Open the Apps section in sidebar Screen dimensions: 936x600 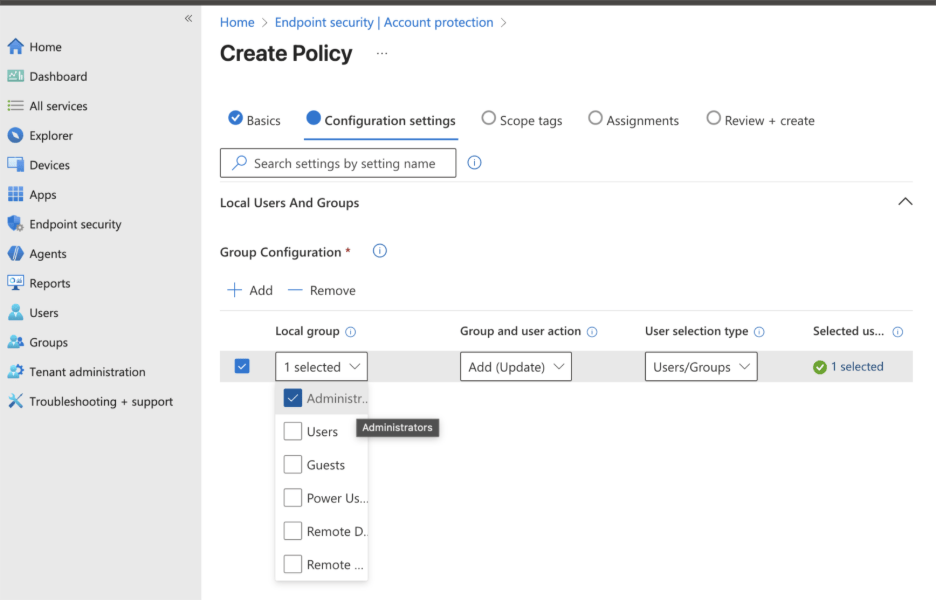tap(44, 194)
